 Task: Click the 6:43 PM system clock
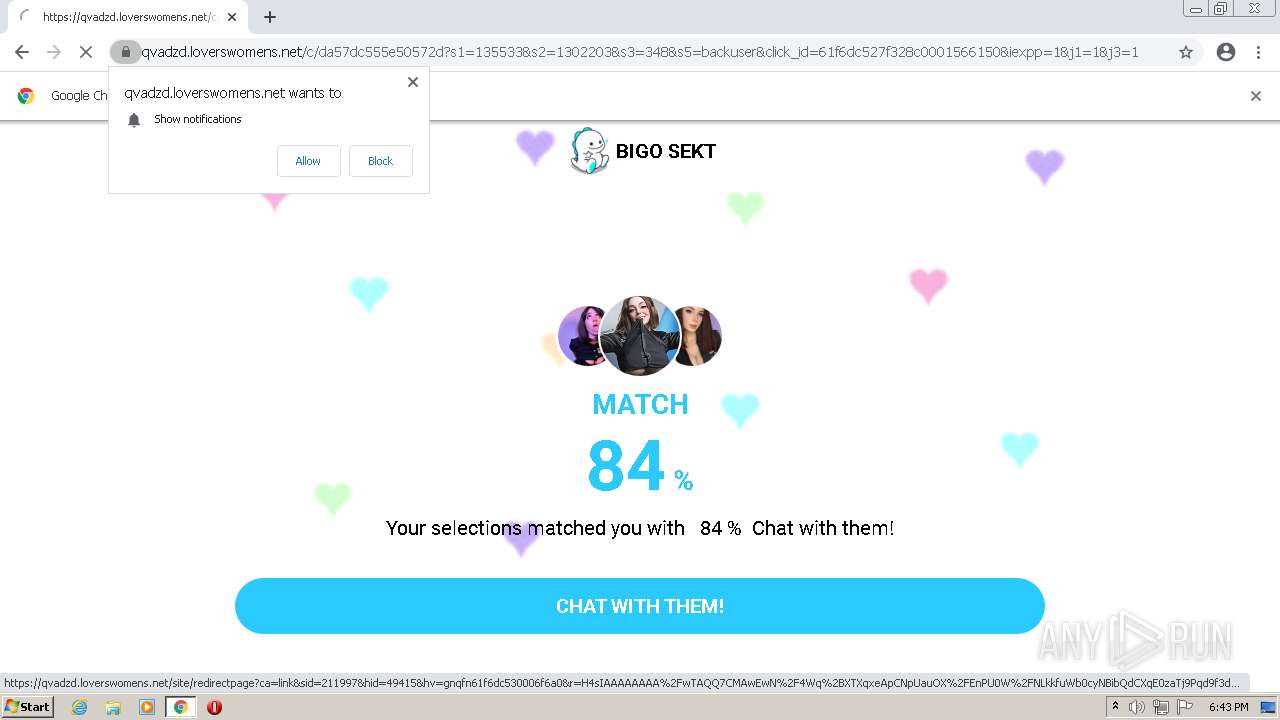1228,707
